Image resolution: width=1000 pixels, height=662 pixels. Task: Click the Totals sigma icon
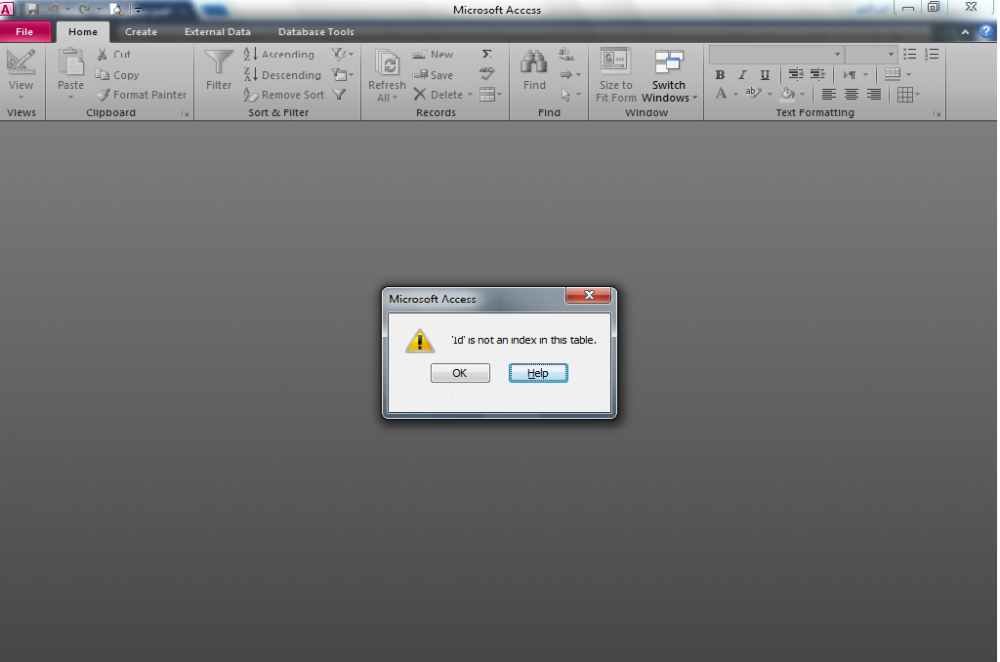coord(487,54)
